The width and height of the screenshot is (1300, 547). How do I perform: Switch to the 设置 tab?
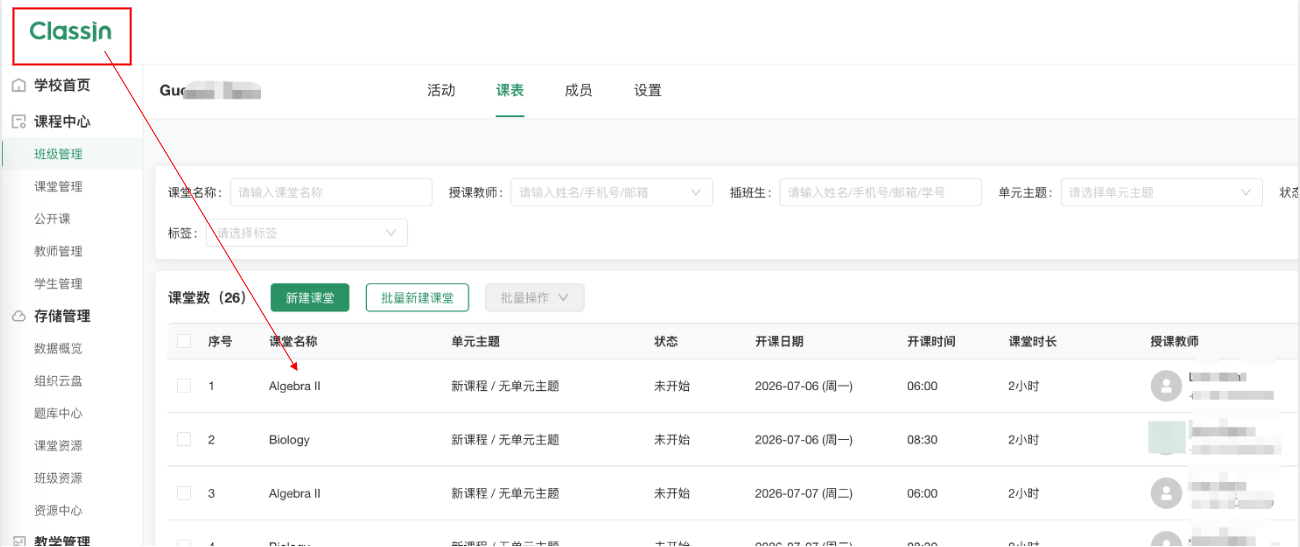(x=648, y=90)
